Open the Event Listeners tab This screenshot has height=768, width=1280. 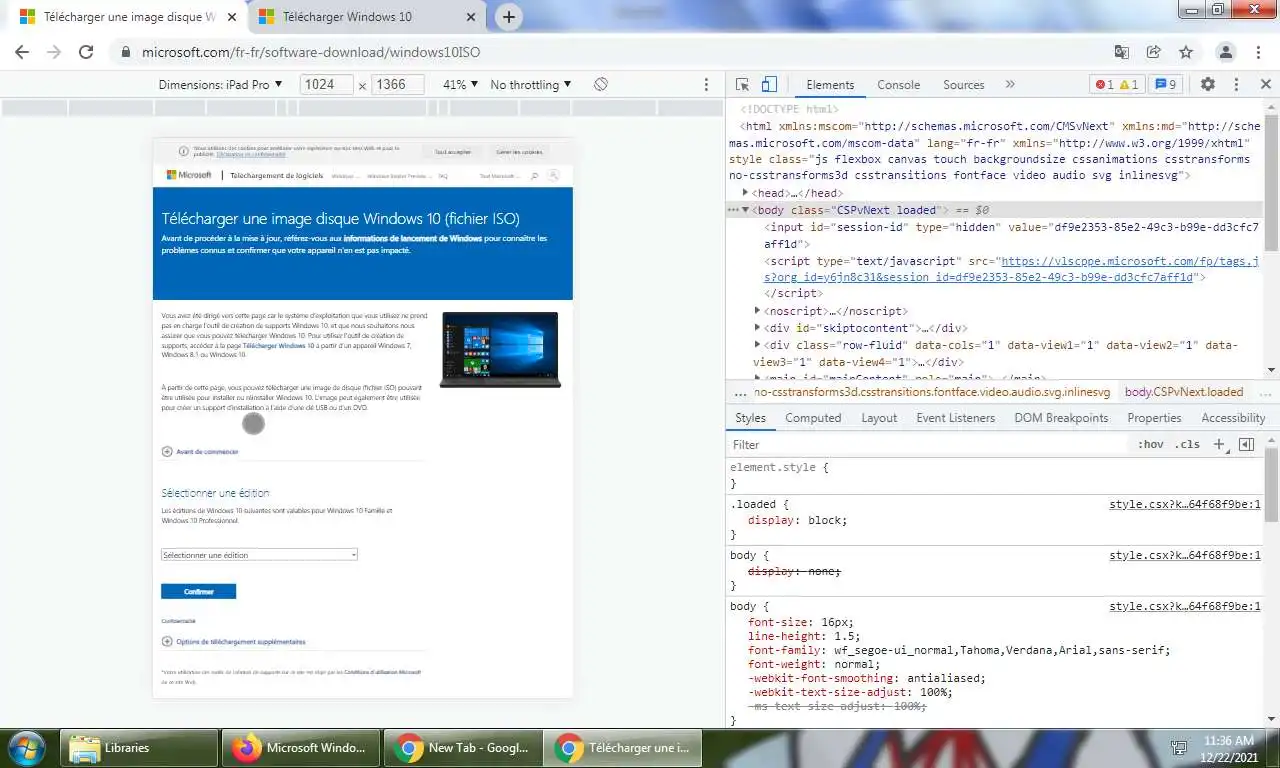[x=955, y=418]
